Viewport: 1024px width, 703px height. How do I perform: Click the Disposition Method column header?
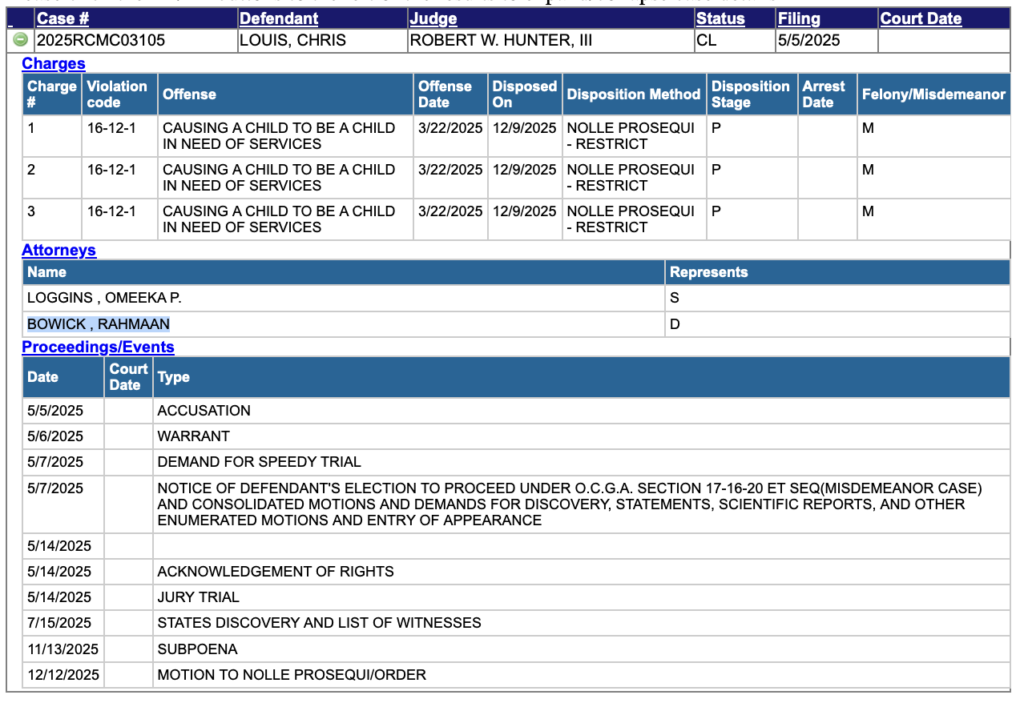[x=633, y=94]
